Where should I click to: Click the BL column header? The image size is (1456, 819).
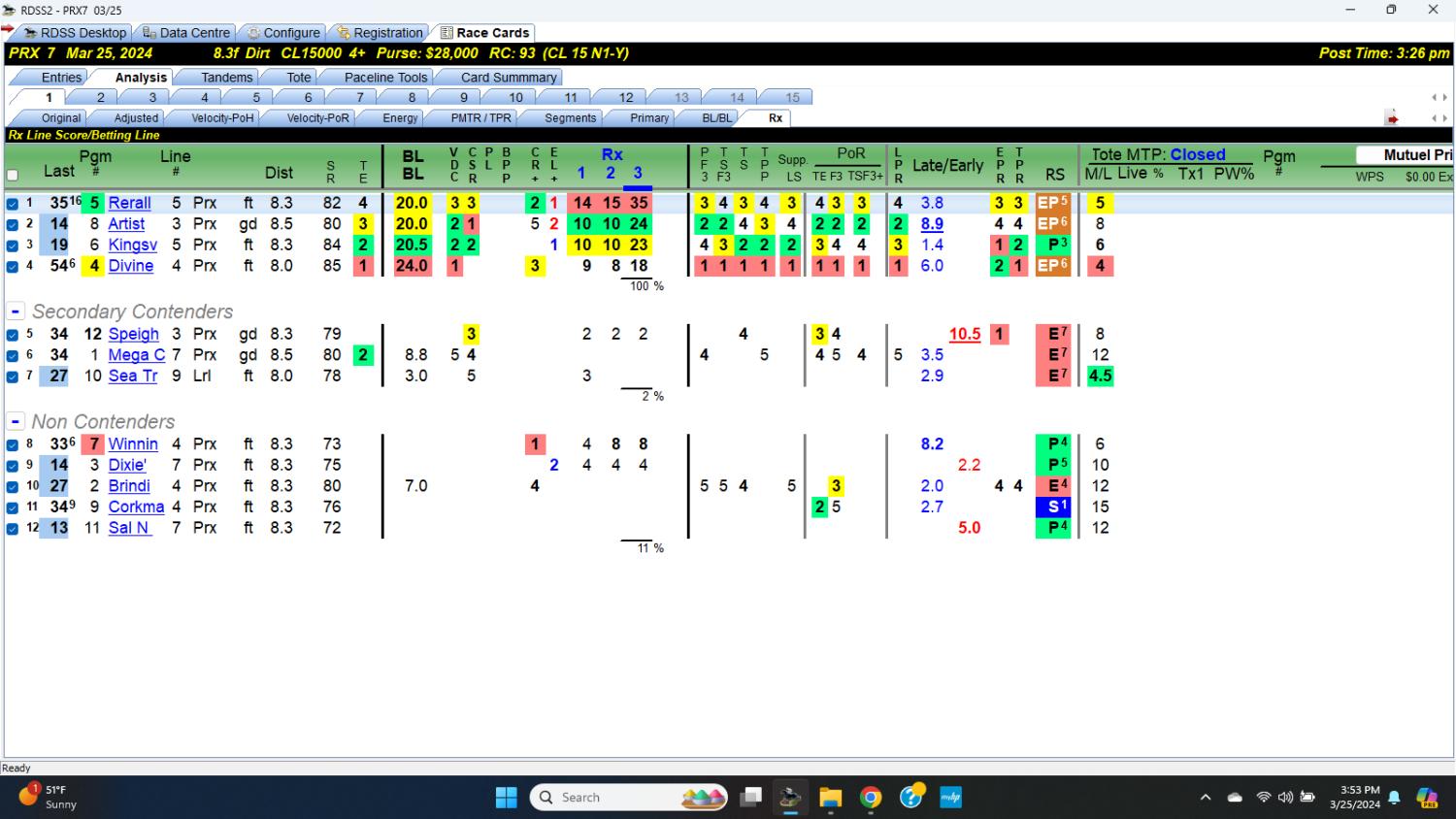[413, 165]
